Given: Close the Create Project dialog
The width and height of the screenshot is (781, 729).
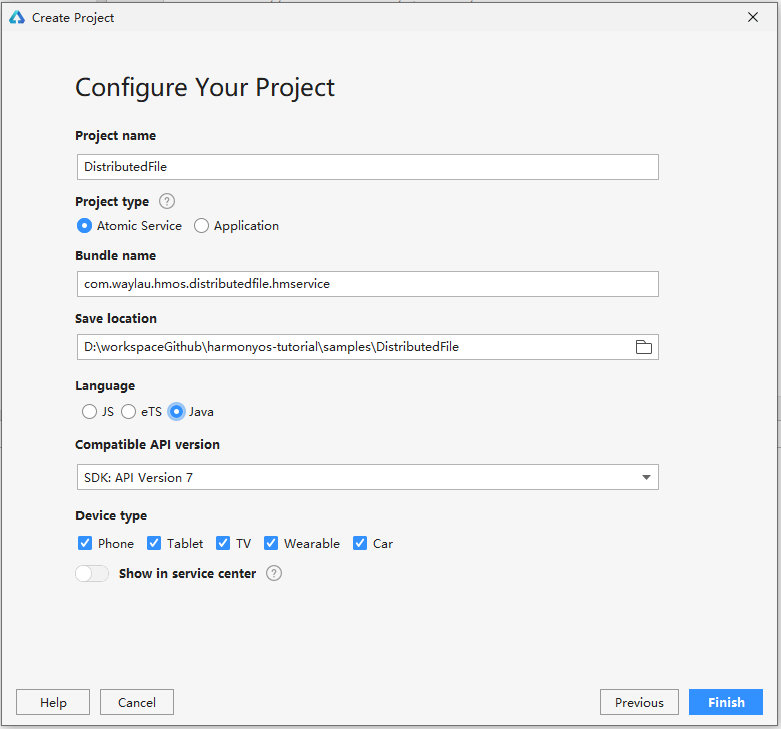Looking at the screenshot, I should 752,17.
